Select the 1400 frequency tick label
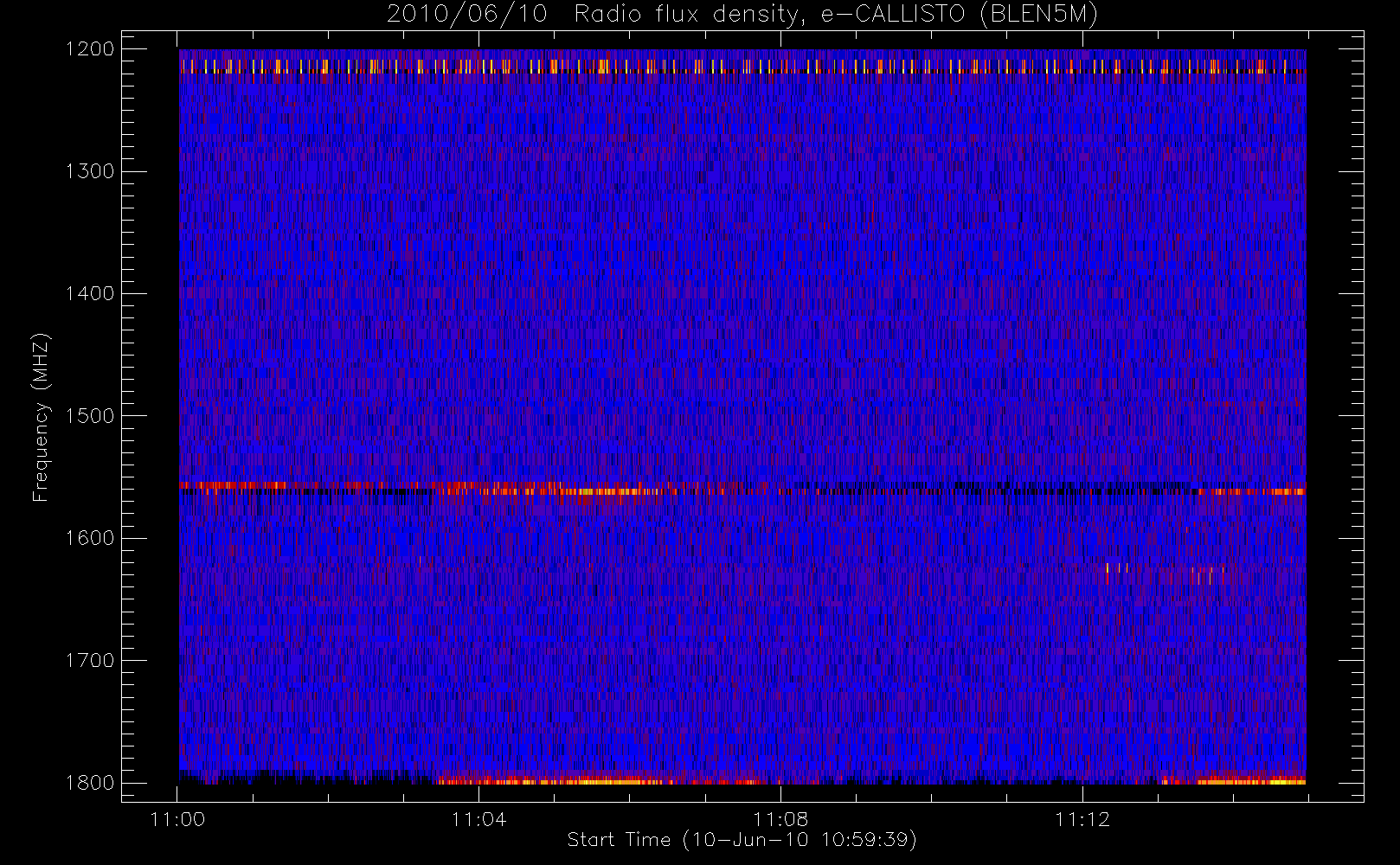Image resolution: width=1400 pixels, height=865 pixels. 90,294
